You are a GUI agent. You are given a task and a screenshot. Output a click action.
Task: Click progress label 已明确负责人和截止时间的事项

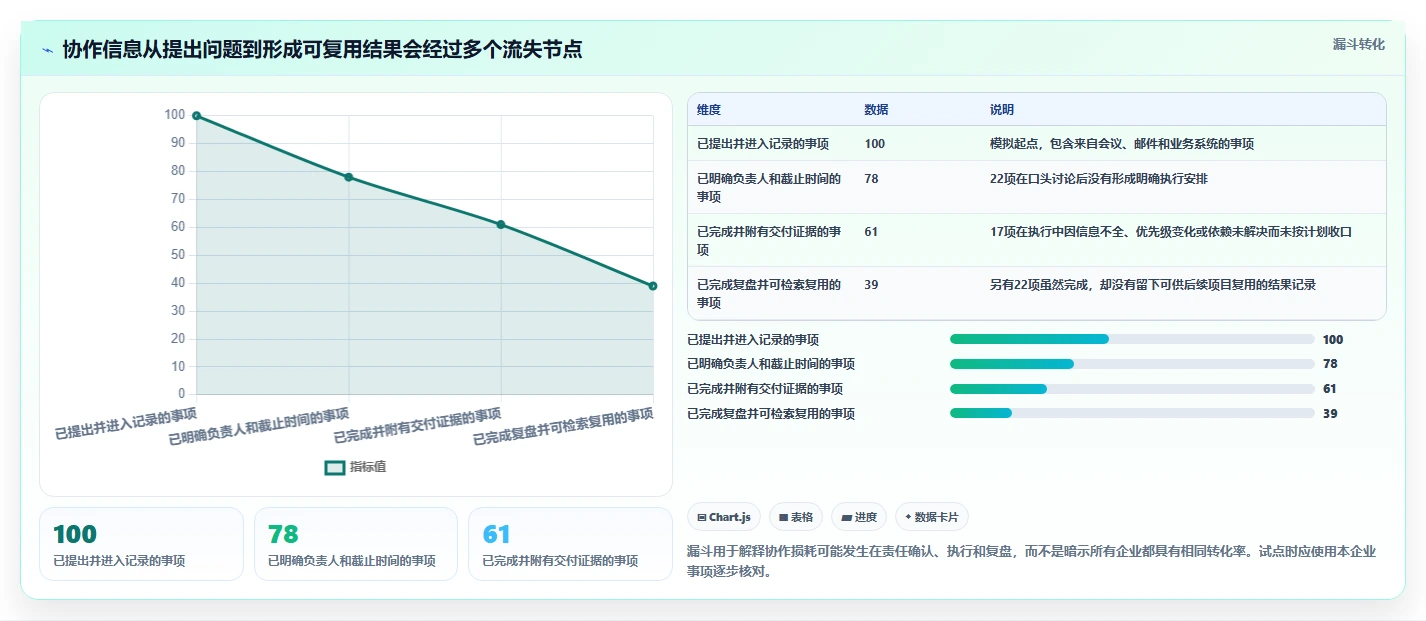[x=771, y=364]
